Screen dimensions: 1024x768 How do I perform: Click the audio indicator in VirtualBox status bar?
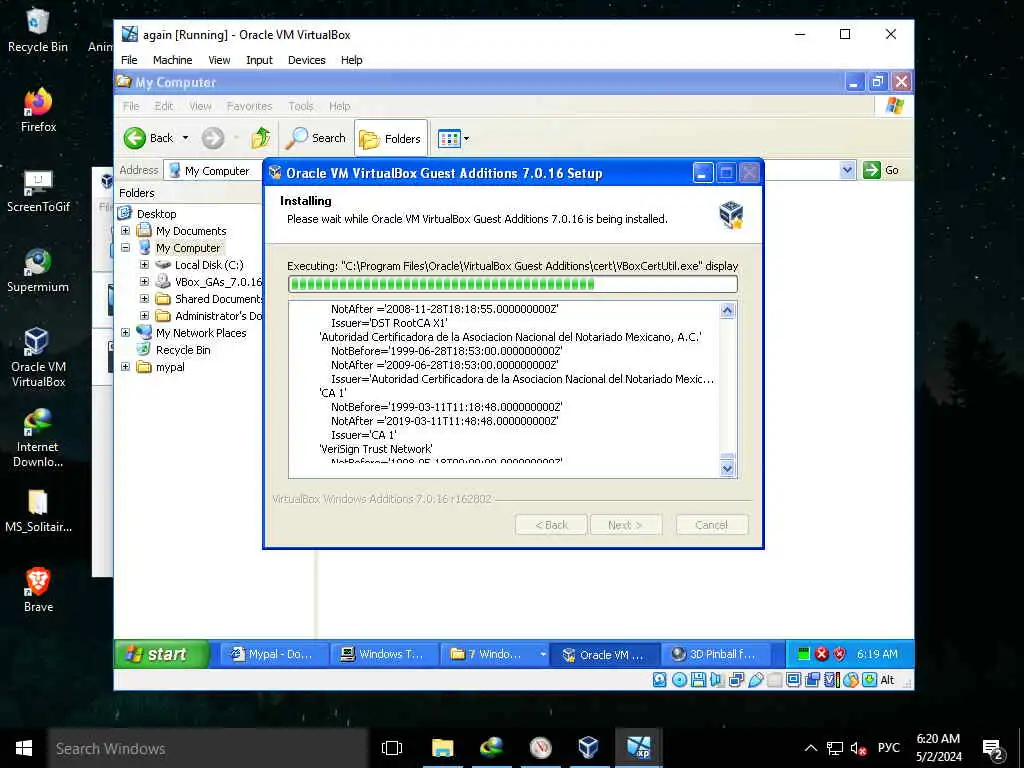716,680
